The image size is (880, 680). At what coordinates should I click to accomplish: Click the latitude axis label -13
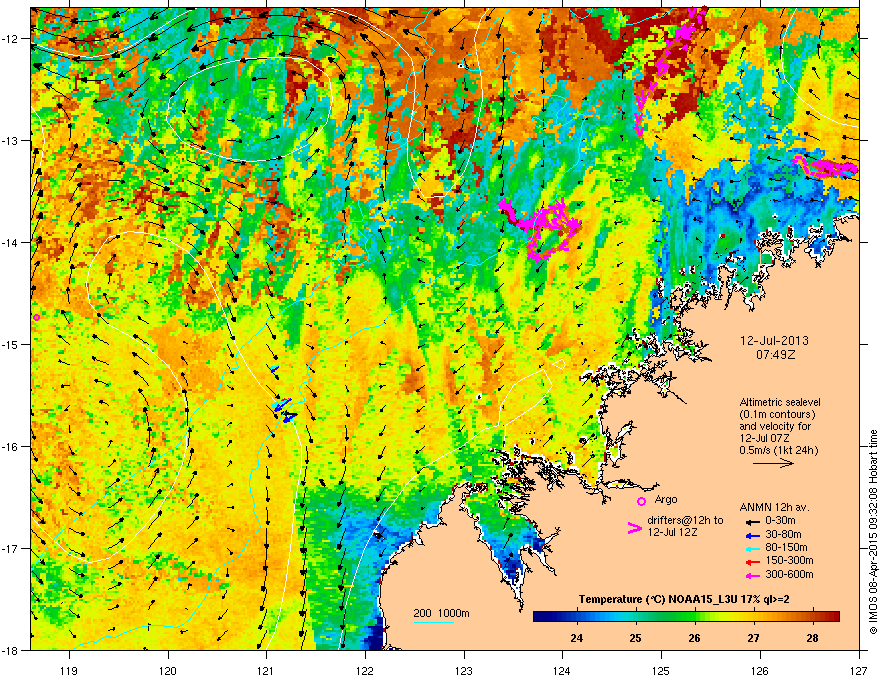[x=11, y=141]
